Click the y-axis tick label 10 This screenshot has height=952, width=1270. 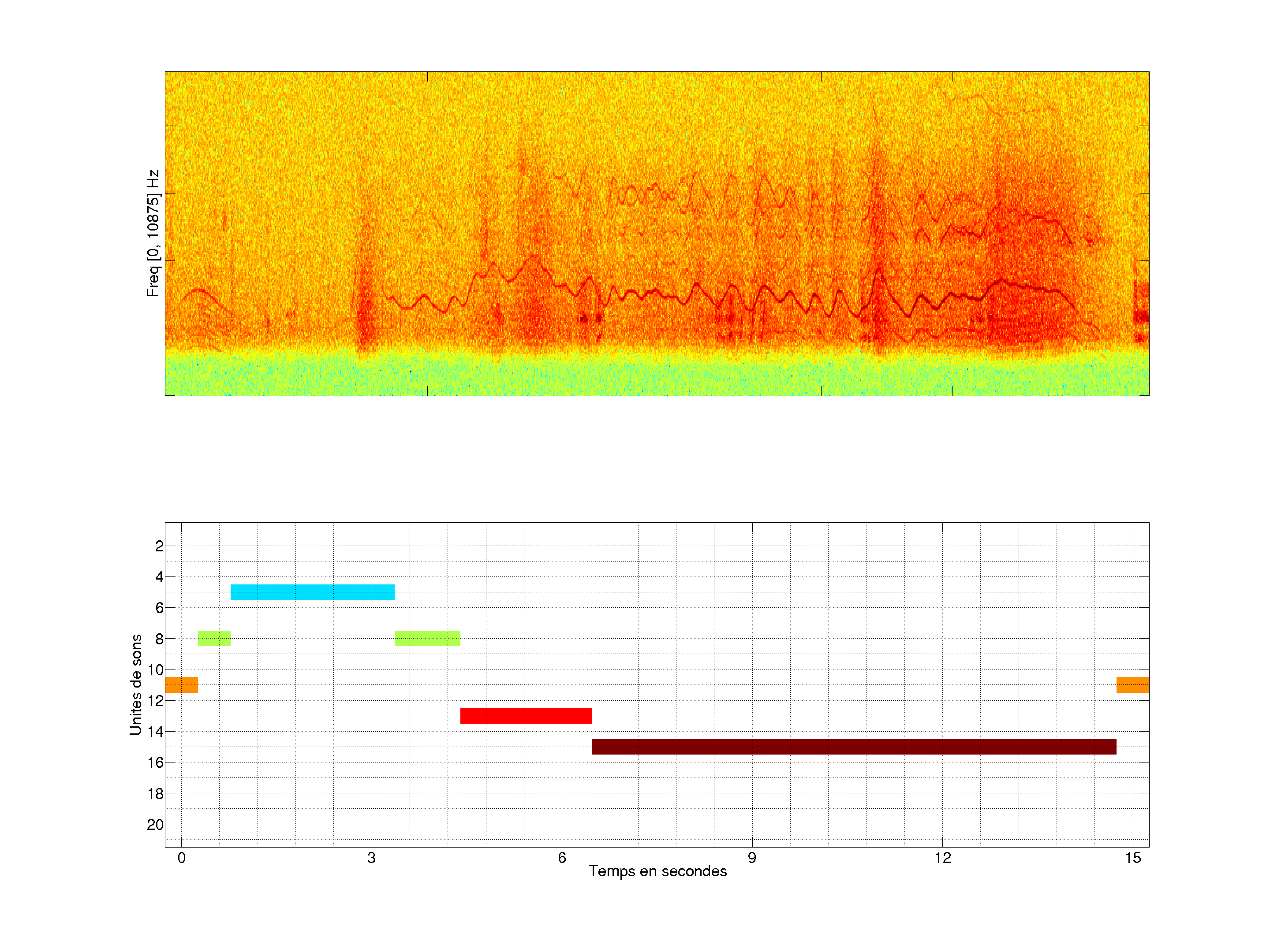(155, 669)
